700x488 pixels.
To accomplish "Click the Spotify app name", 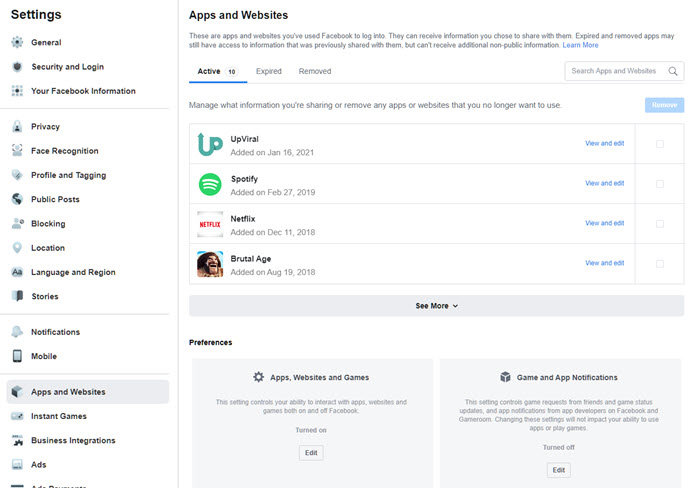I will point(244,179).
